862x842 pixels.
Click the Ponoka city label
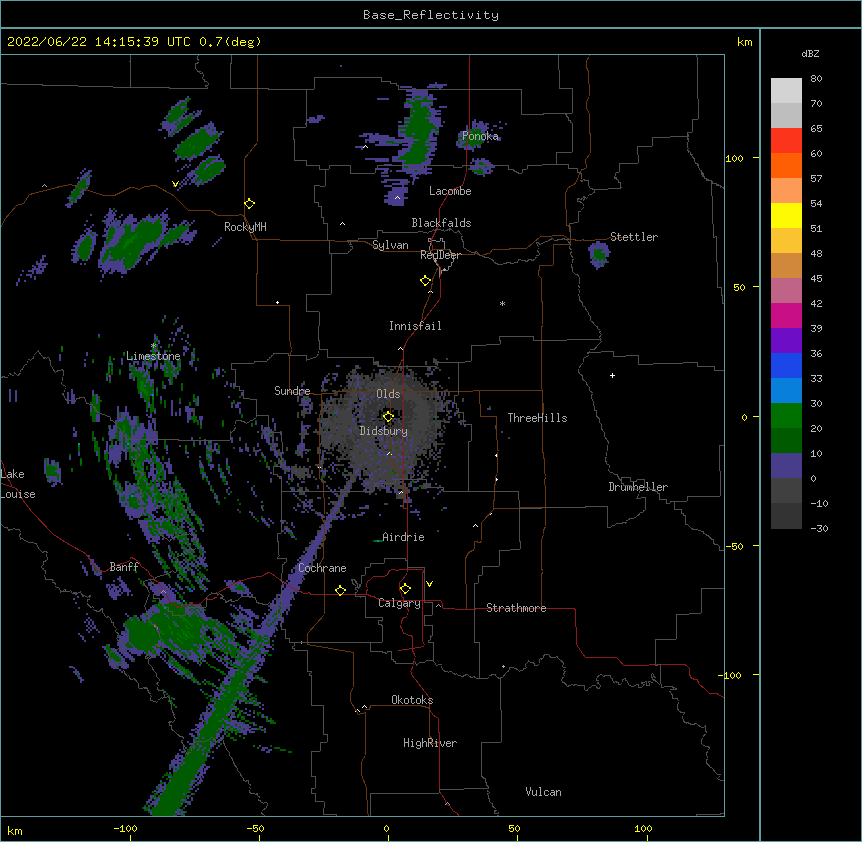pyautogui.click(x=480, y=136)
